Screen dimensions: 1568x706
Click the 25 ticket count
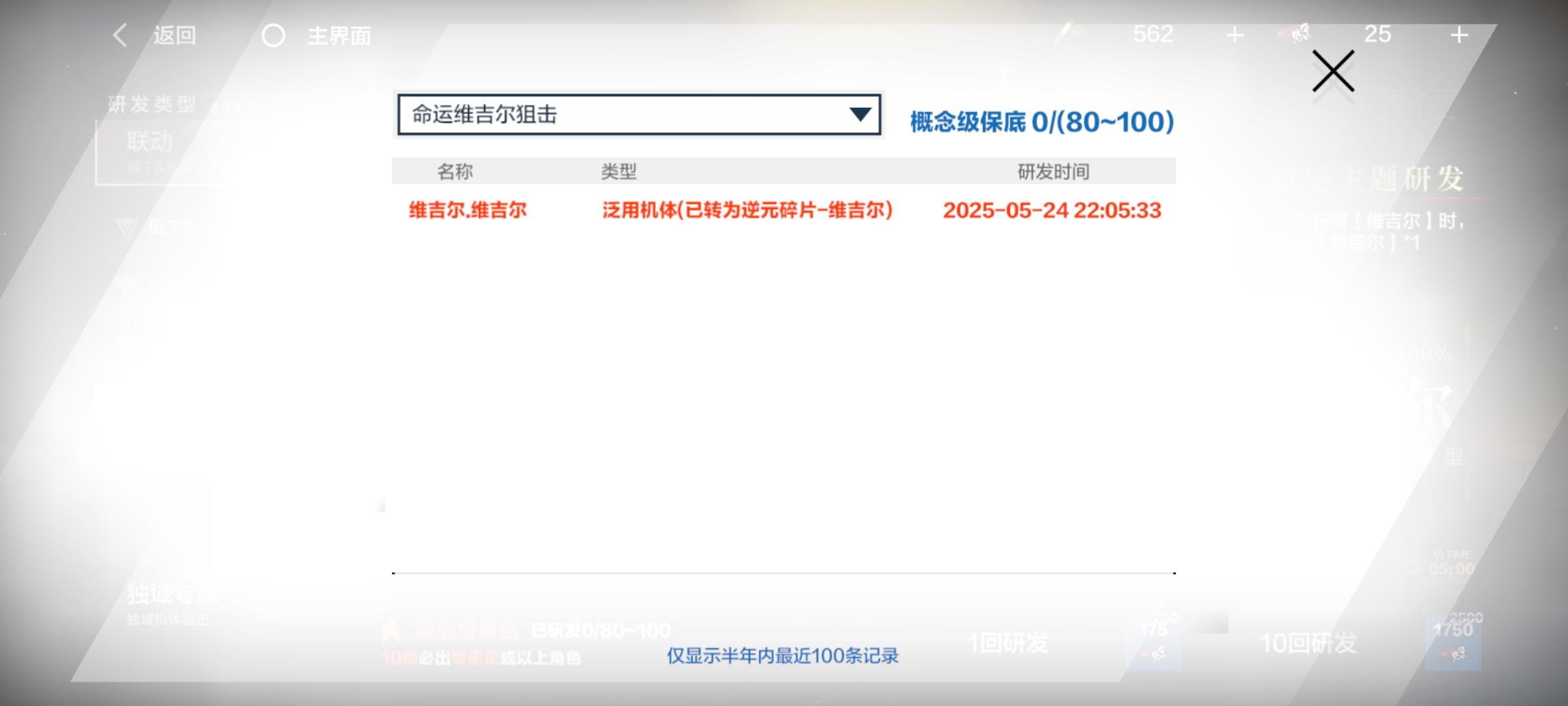(x=1377, y=34)
